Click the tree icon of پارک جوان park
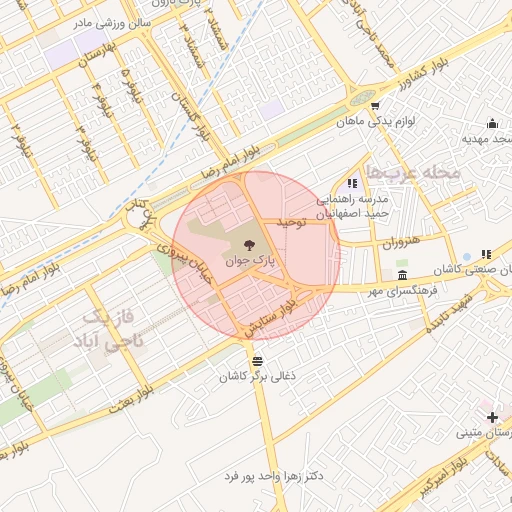This screenshot has height=512, width=512. [249, 246]
